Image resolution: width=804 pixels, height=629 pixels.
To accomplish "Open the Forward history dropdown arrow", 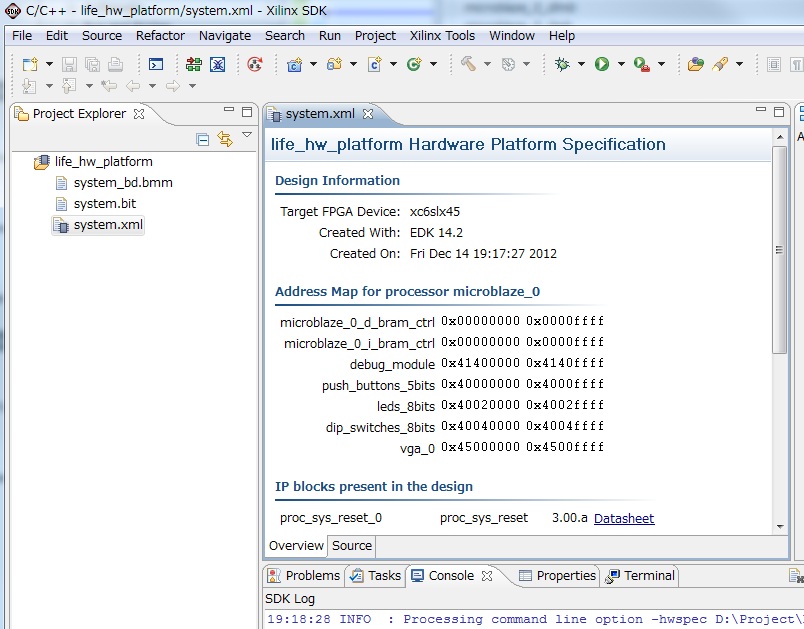I will click(x=192, y=86).
